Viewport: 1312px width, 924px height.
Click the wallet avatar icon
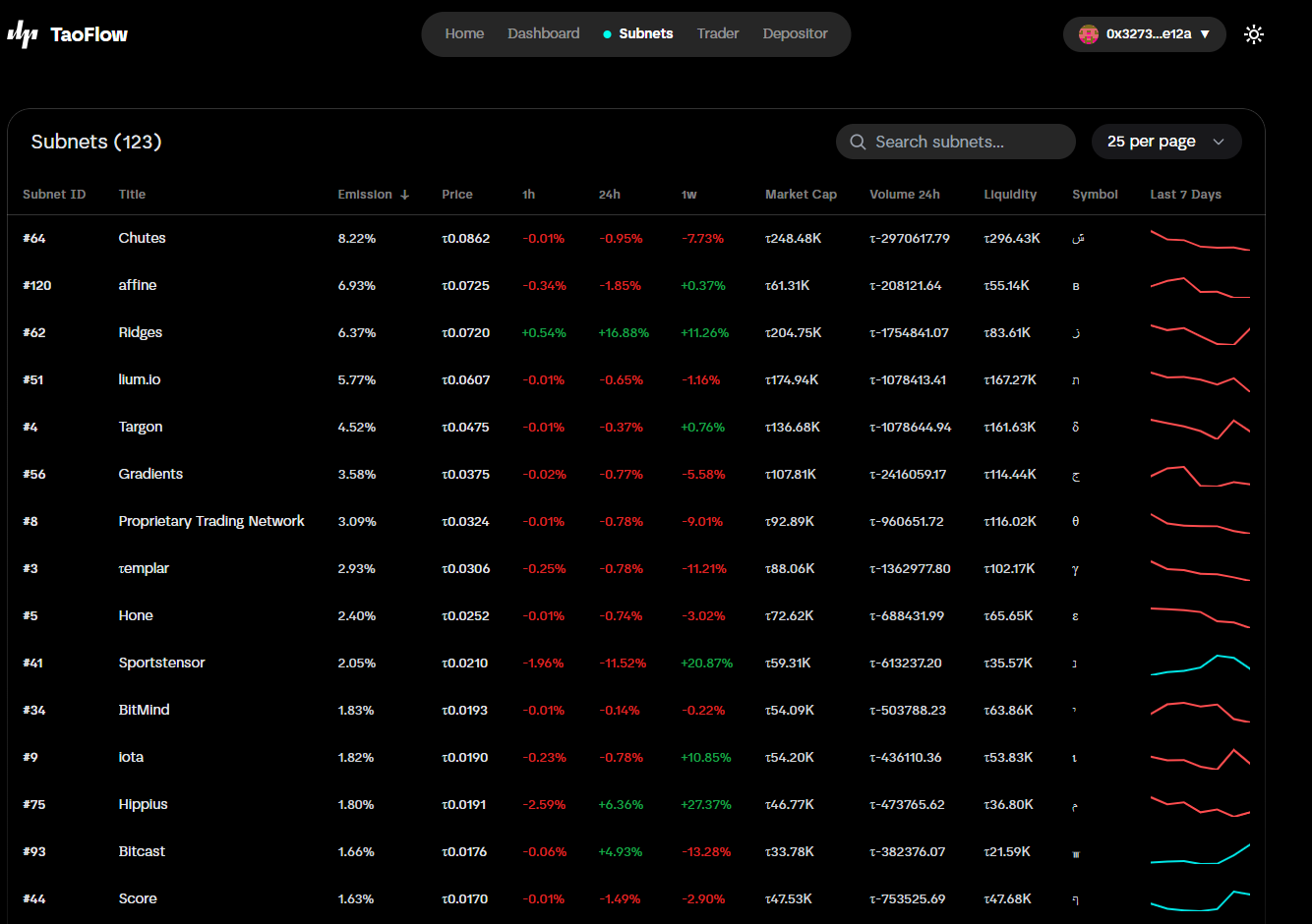click(1088, 34)
